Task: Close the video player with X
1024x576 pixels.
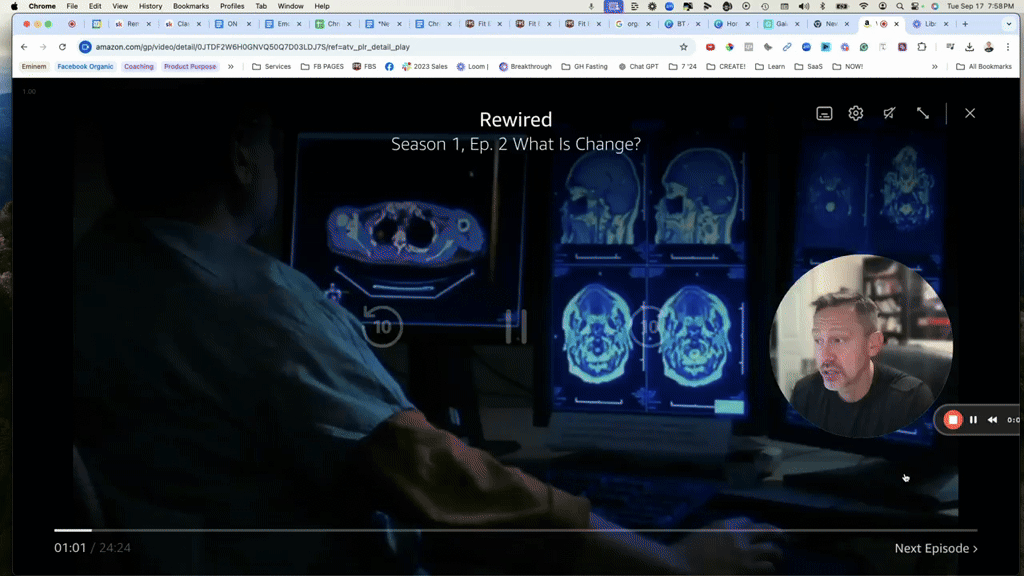Action: pyautogui.click(x=970, y=113)
